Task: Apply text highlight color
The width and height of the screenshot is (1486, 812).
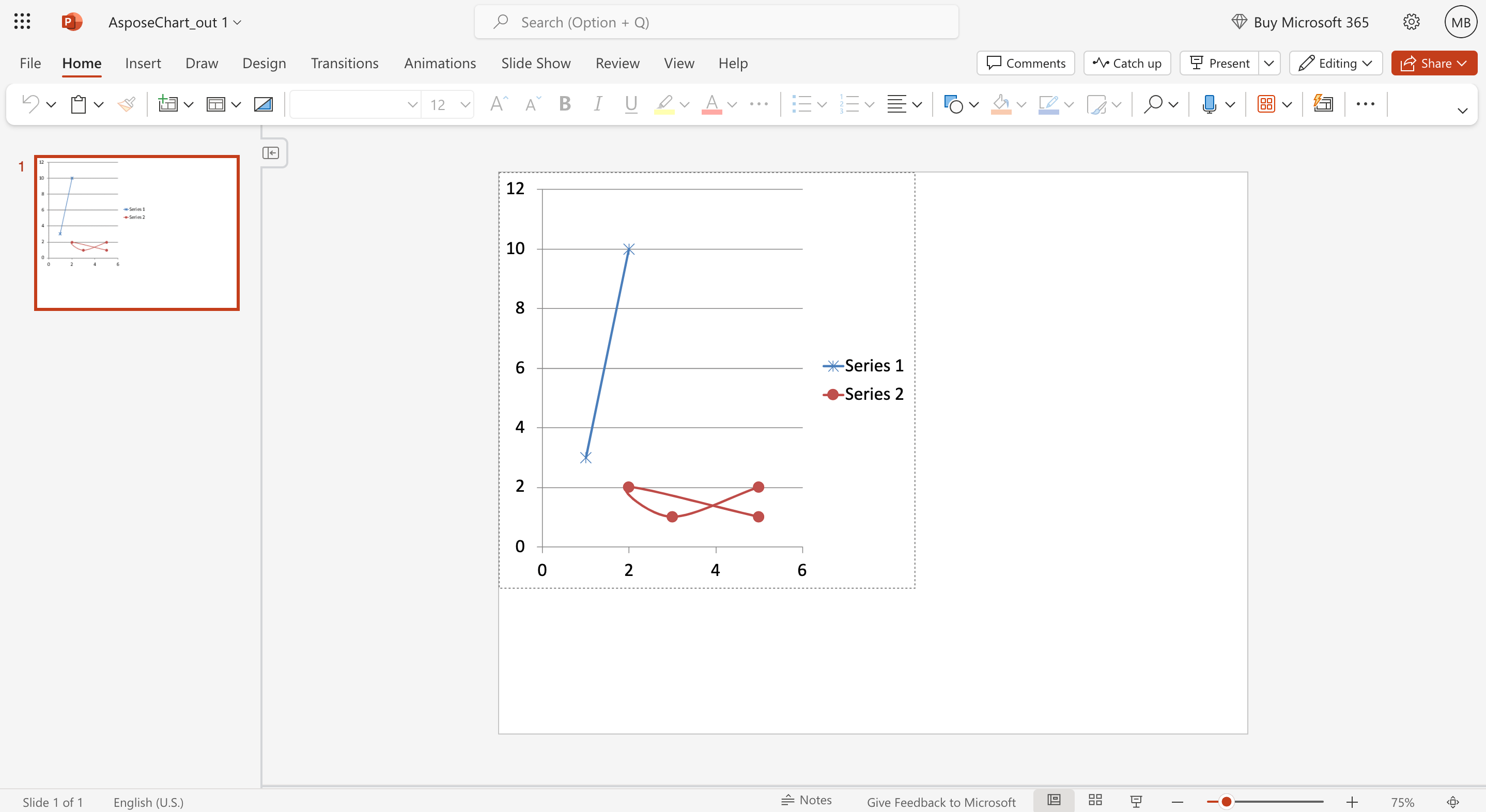Action: click(664, 104)
